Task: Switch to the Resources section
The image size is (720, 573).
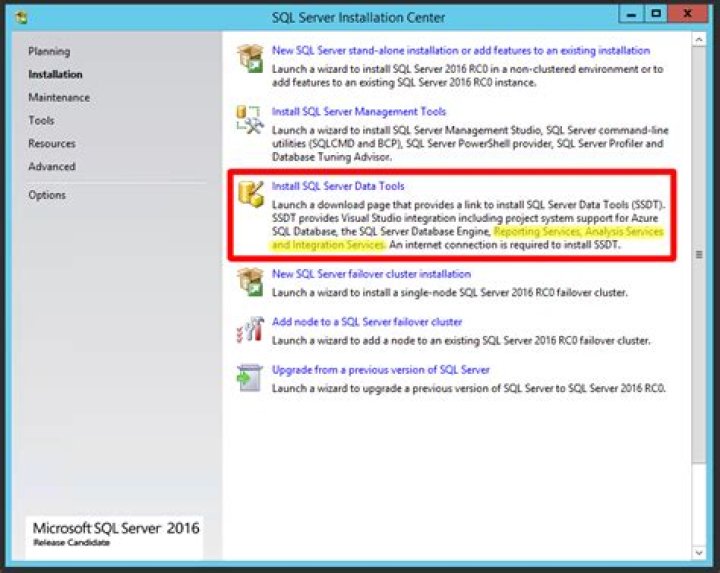Action: 52,143
